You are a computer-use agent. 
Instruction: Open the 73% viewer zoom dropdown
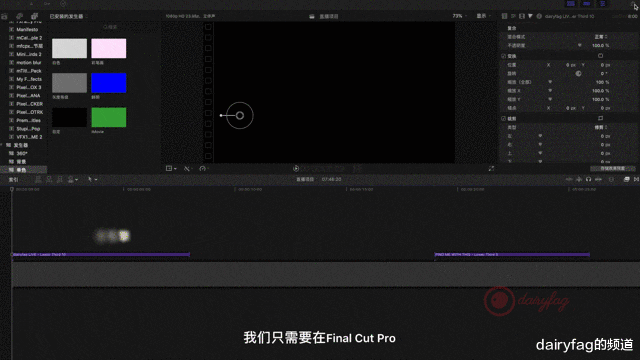point(460,16)
